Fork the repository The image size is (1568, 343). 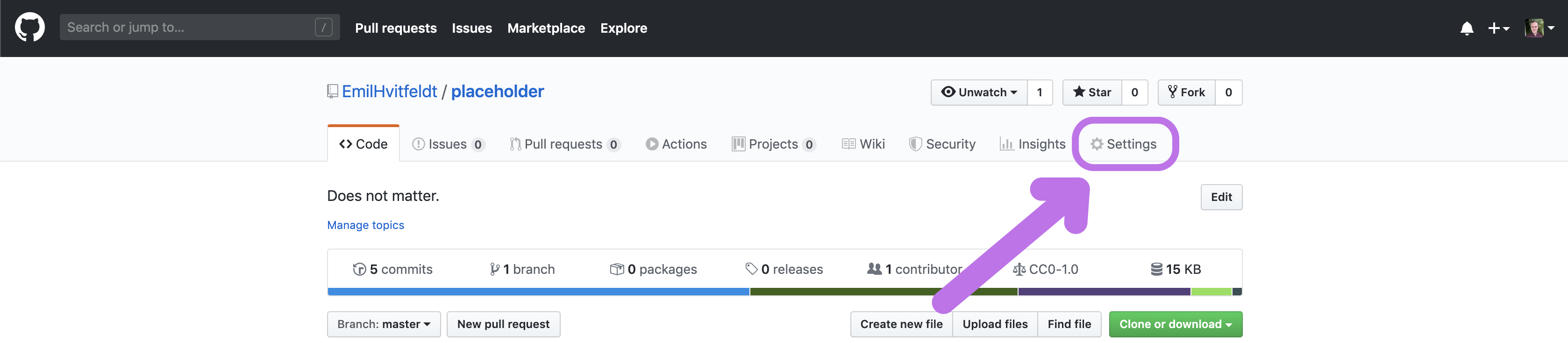1186,92
